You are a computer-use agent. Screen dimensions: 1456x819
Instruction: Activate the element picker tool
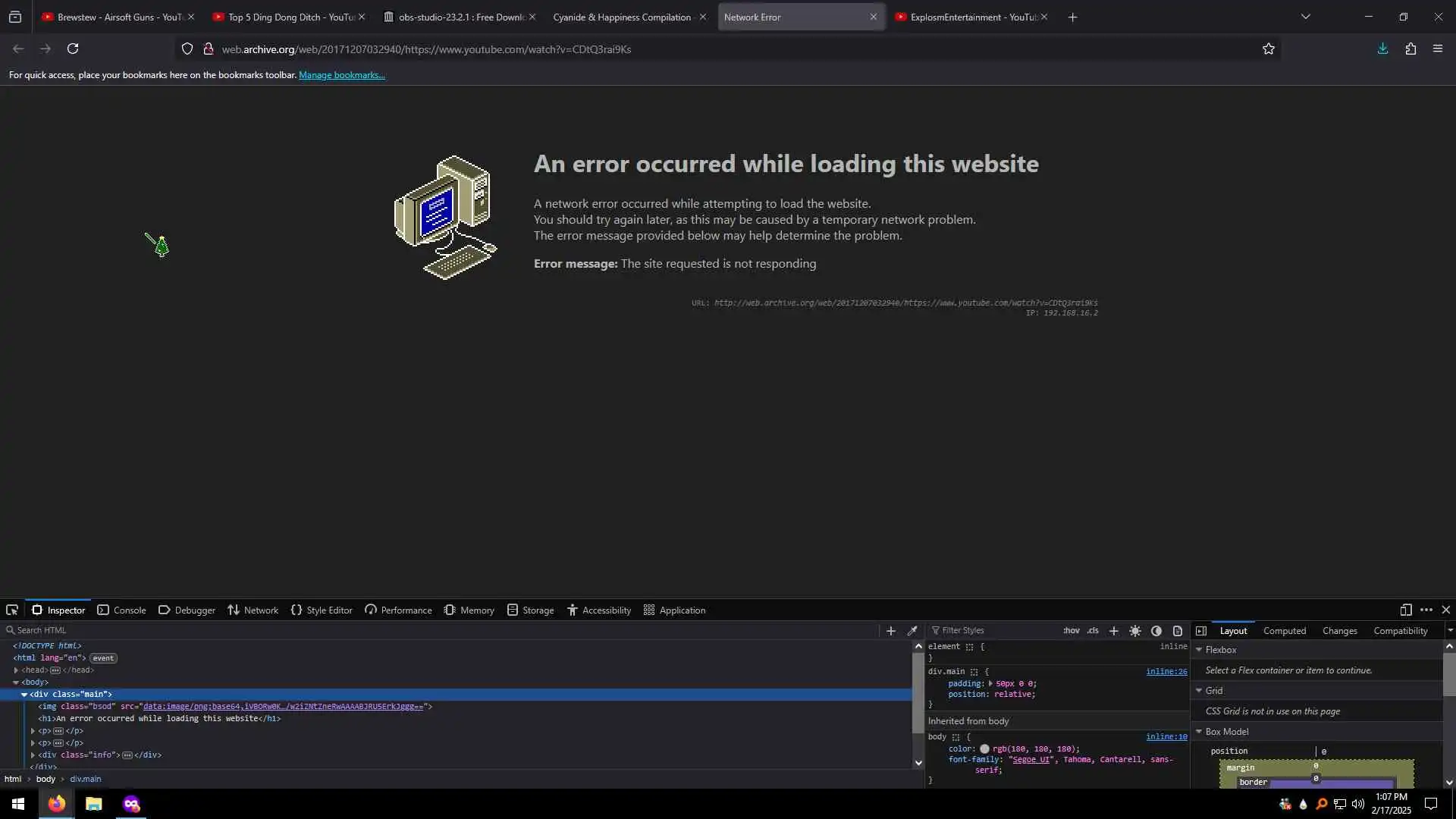(12, 610)
